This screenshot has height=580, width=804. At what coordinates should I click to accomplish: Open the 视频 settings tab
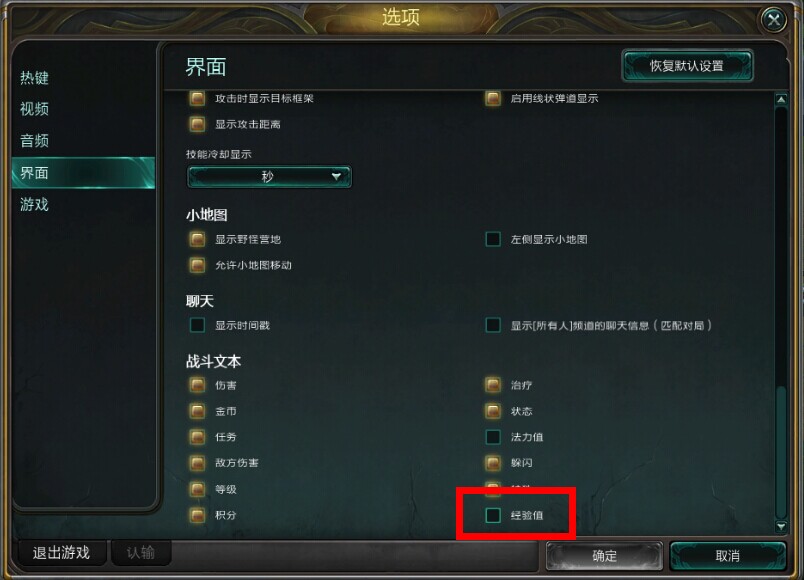(34, 109)
